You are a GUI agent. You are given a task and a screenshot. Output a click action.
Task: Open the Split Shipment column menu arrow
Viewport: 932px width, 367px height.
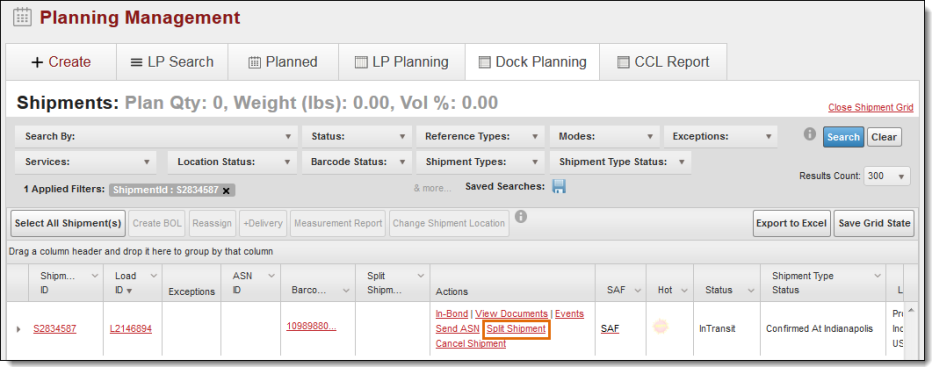[x=421, y=275]
